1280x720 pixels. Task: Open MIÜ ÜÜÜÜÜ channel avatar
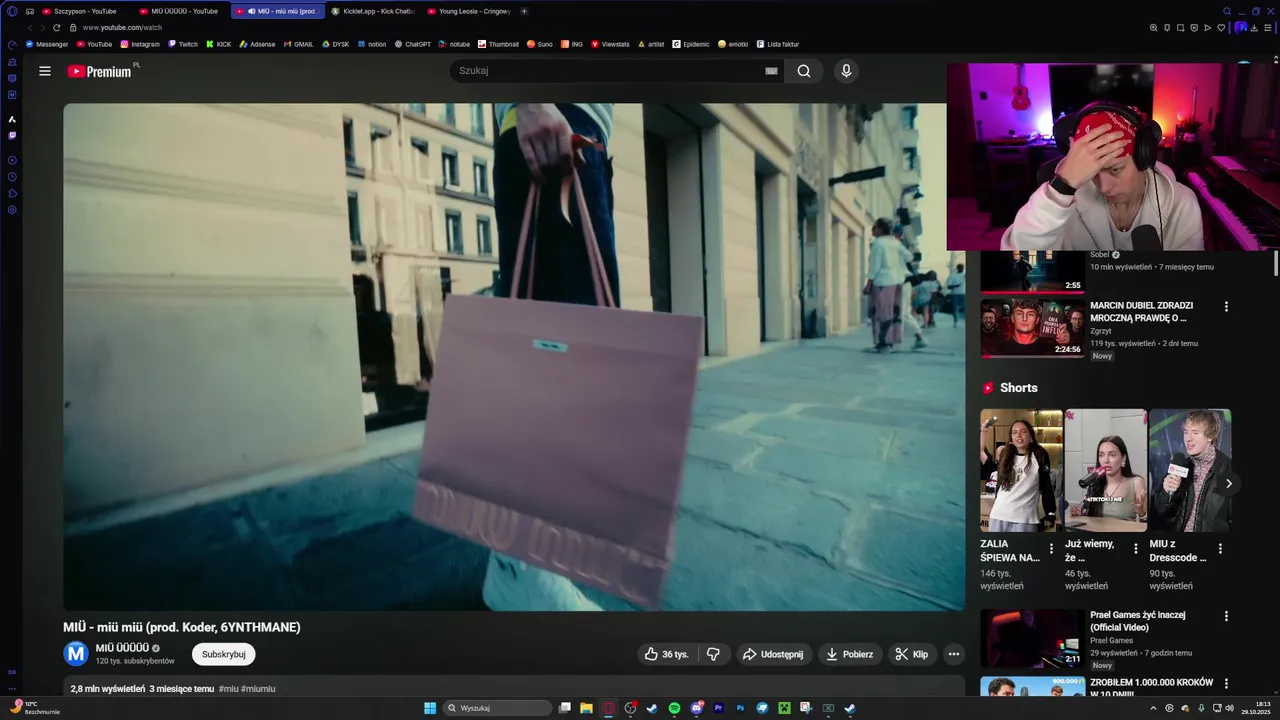click(76, 654)
